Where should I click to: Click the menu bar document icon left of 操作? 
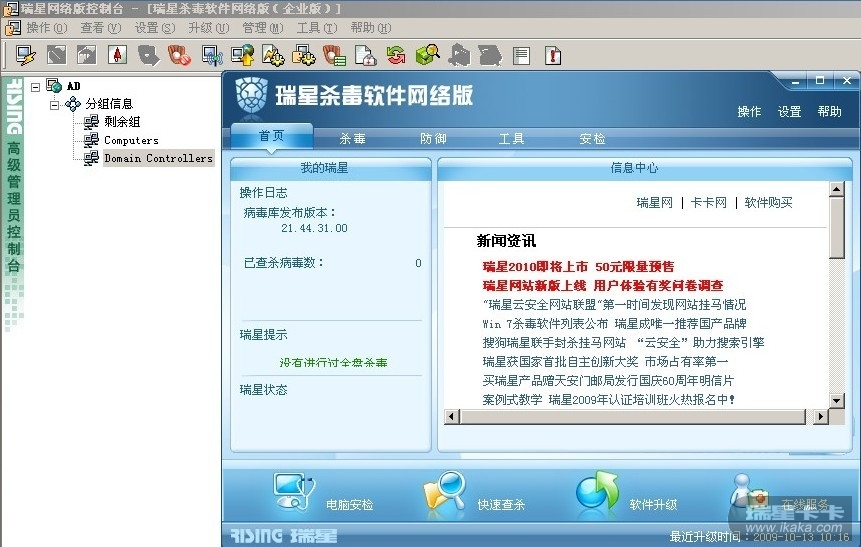click(12, 27)
